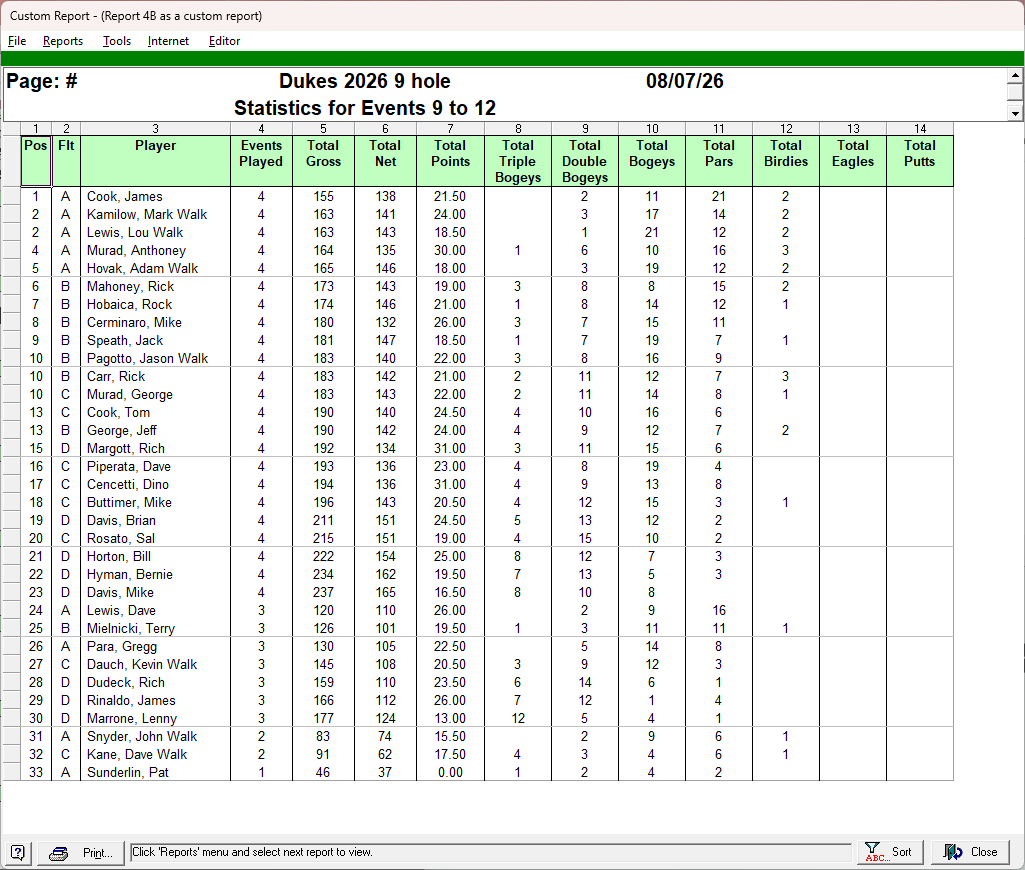Open the Editor menu

224,41
